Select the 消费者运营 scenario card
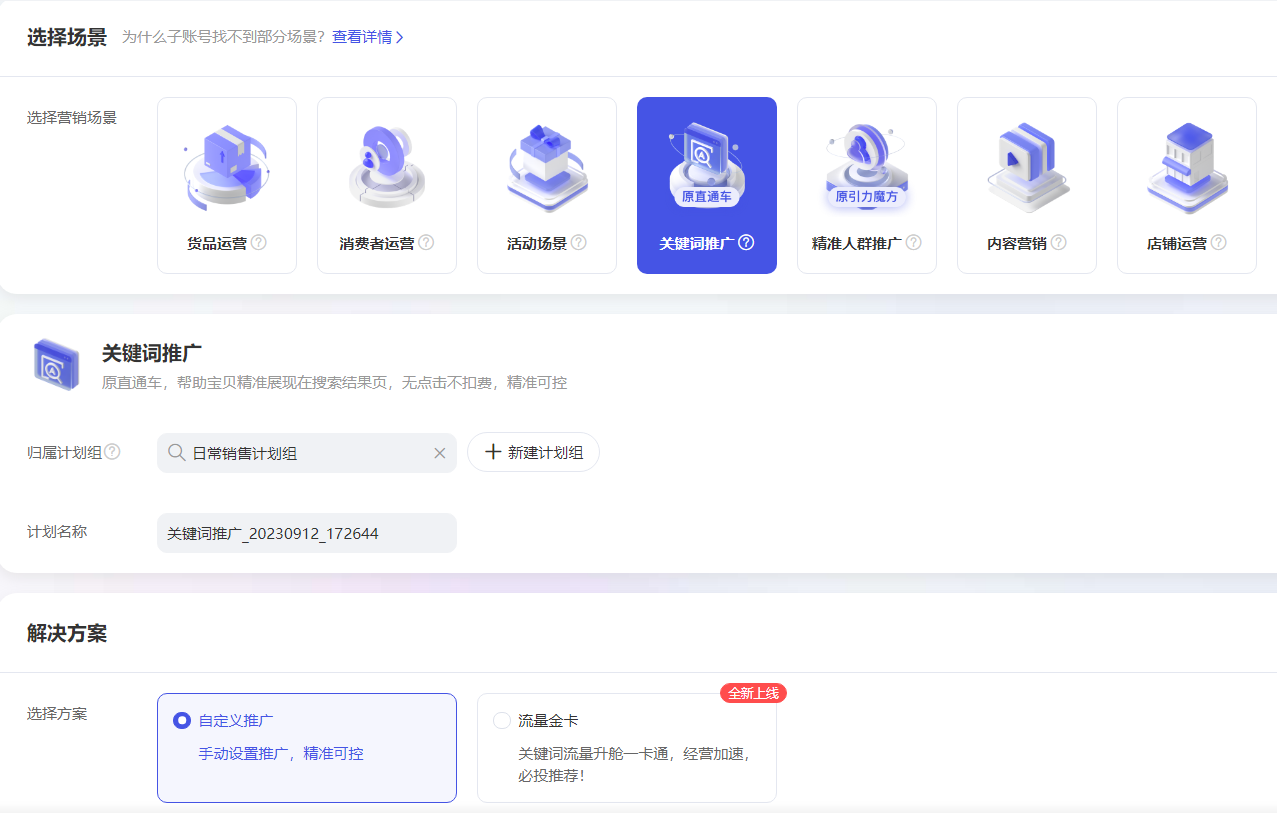Image resolution: width=1277 pixels, height=815 pixels. click(x=387, y=185)
